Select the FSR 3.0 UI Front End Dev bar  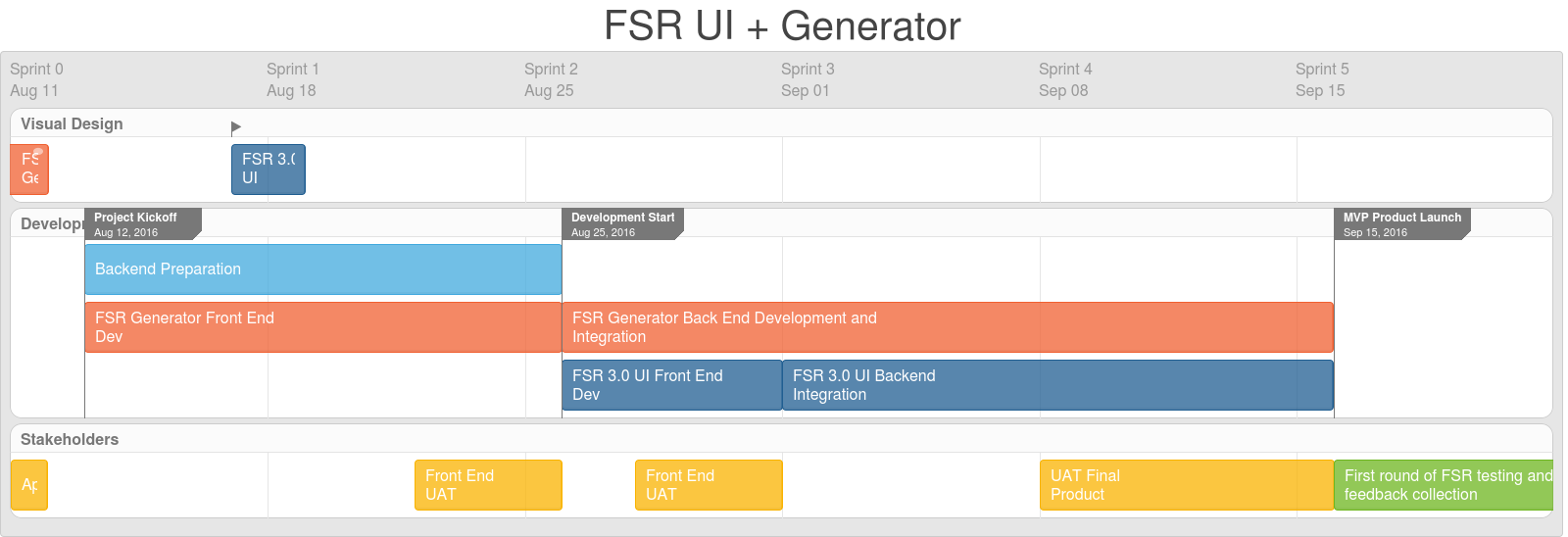(x=671, y=385)
